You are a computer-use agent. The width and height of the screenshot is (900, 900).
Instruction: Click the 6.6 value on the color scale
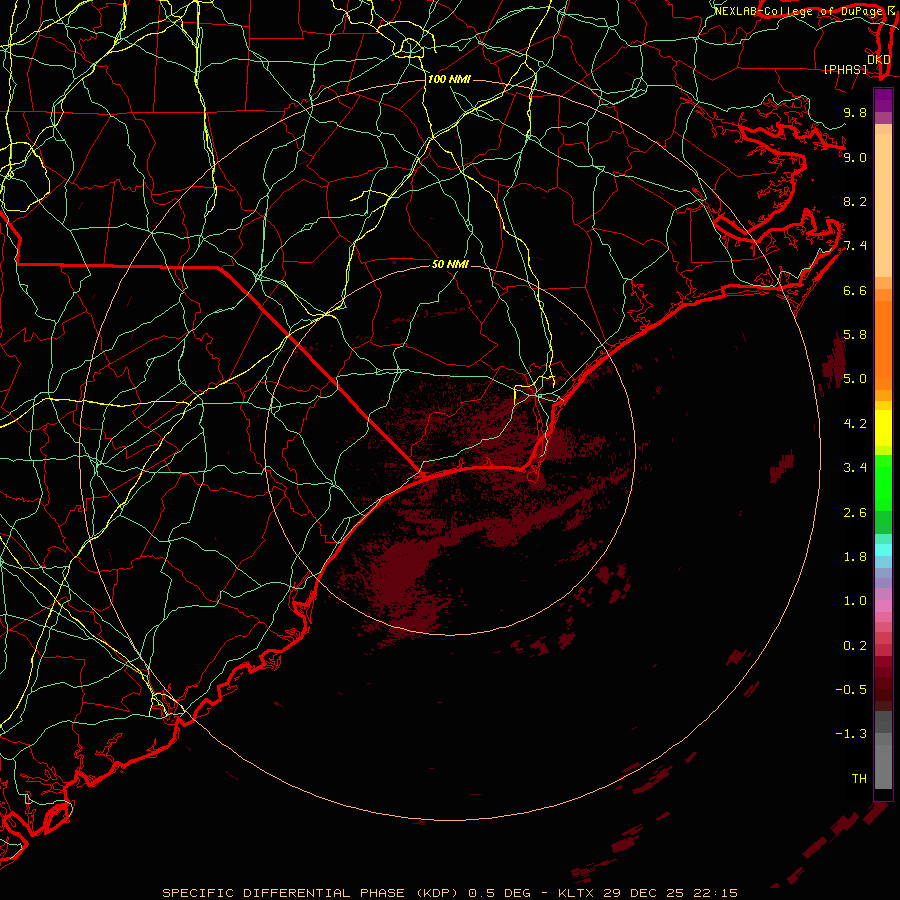pyautogui.click(x=855, y=290)
